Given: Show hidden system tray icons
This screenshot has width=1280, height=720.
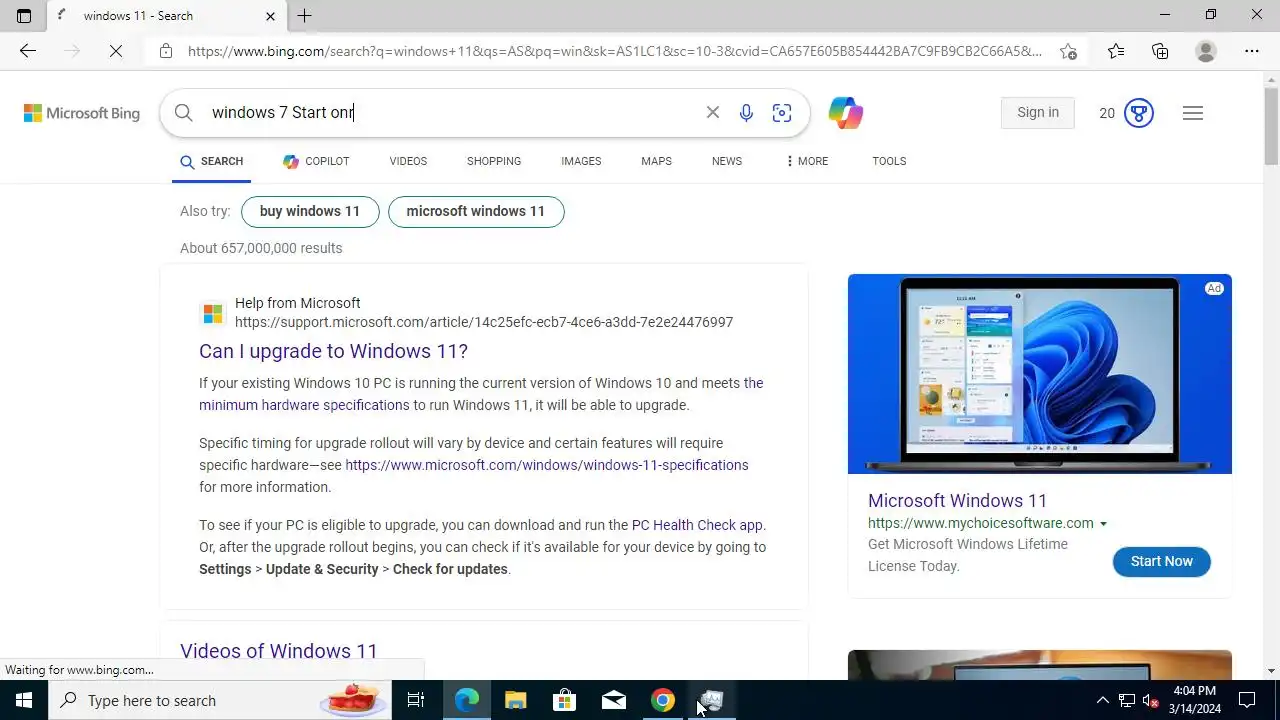Looking at the screenshot, I should (1102, 700).
